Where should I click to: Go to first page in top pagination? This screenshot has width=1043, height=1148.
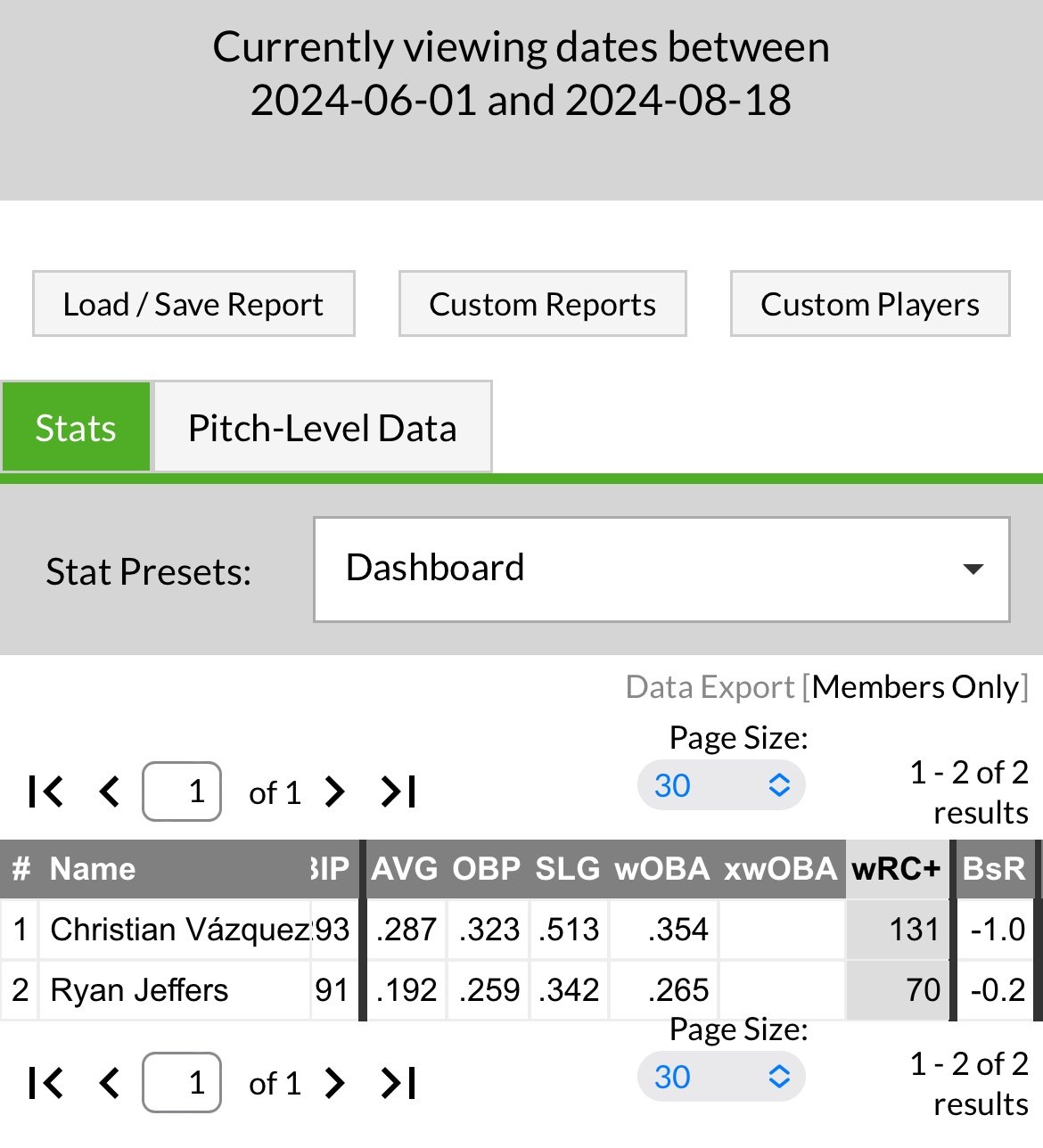pyautogui.click(x=46, y=791)
